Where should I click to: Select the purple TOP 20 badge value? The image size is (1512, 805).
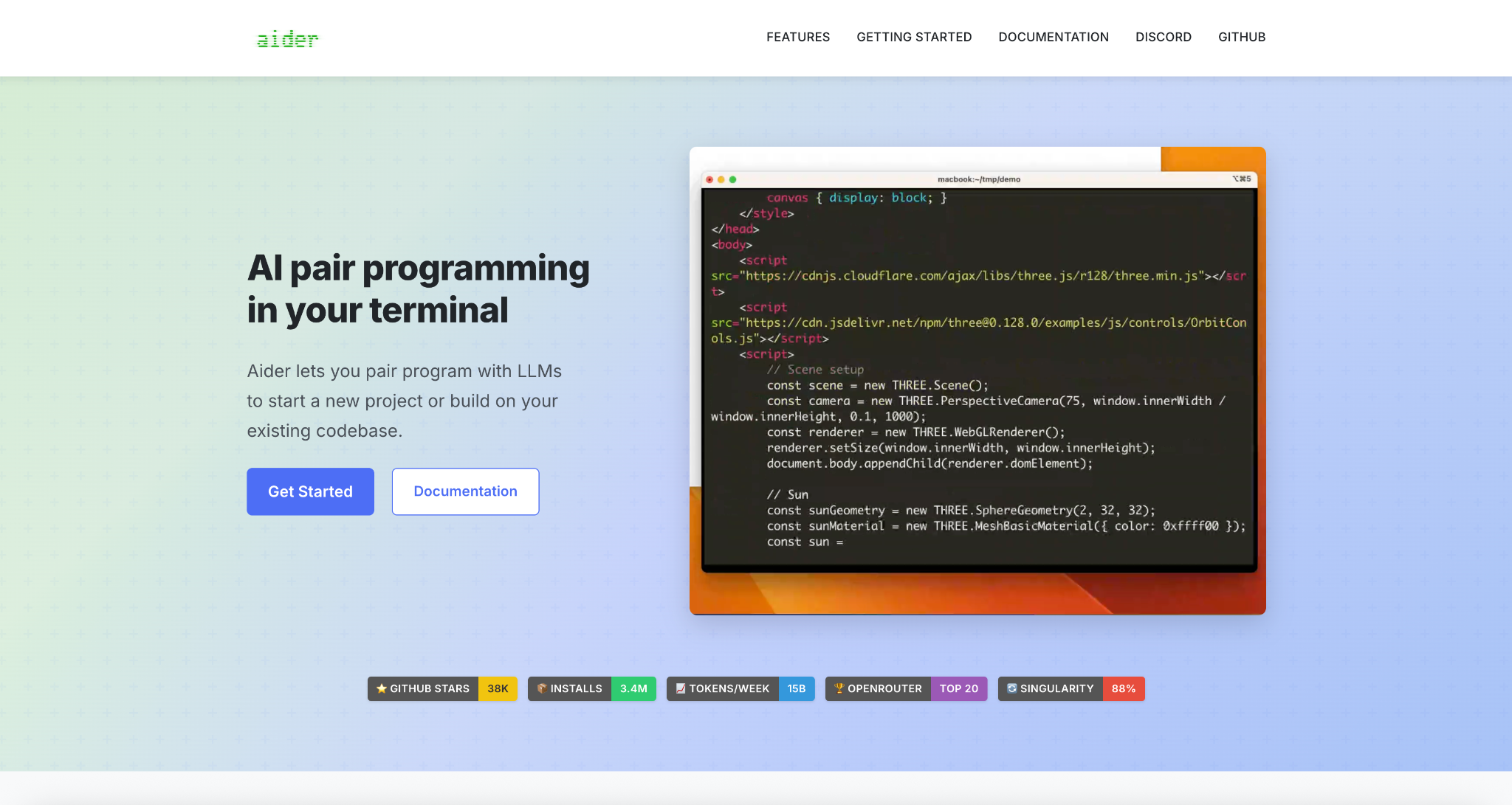(958, 688)
